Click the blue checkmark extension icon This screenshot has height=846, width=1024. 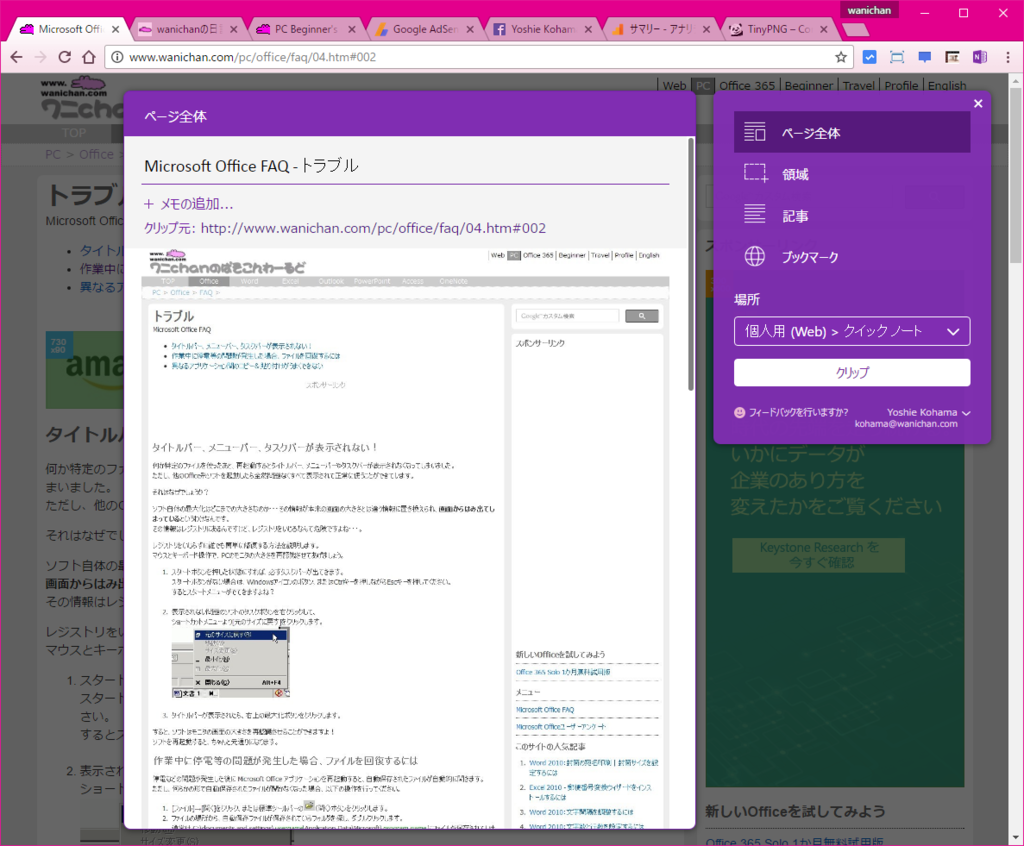tap(869, 57)
